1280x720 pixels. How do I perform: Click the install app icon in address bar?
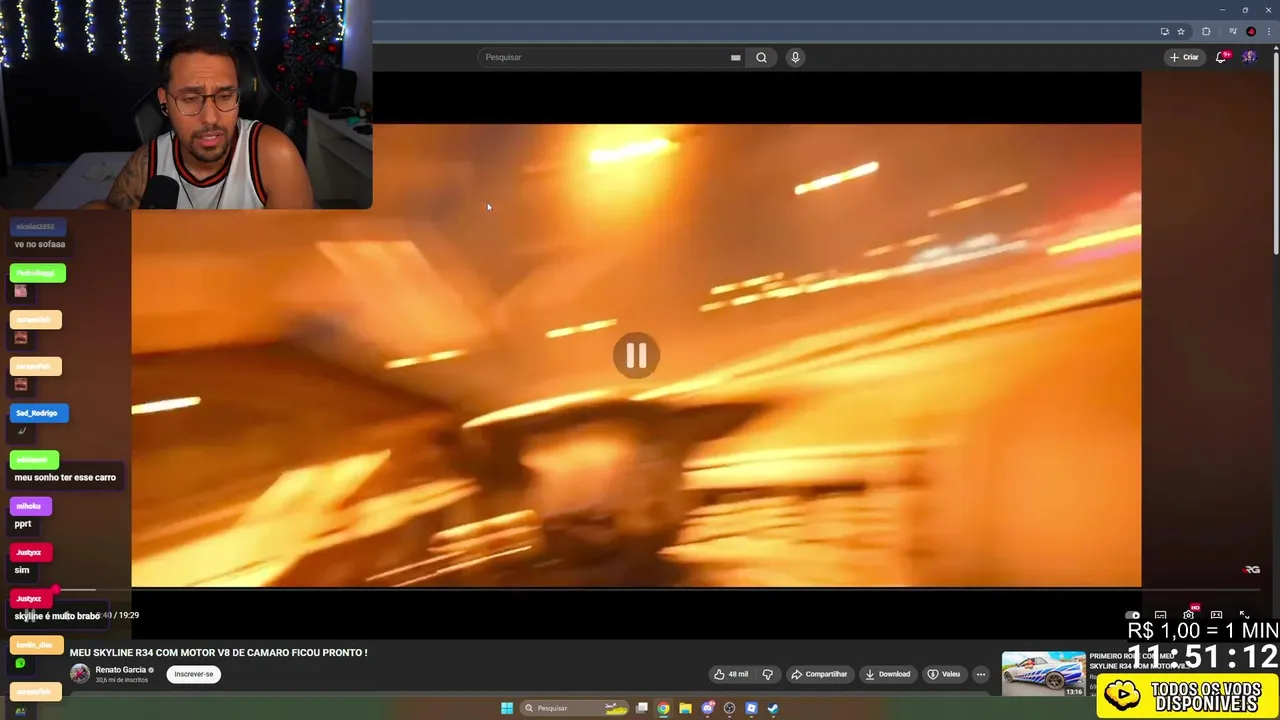coord(1164,31)
